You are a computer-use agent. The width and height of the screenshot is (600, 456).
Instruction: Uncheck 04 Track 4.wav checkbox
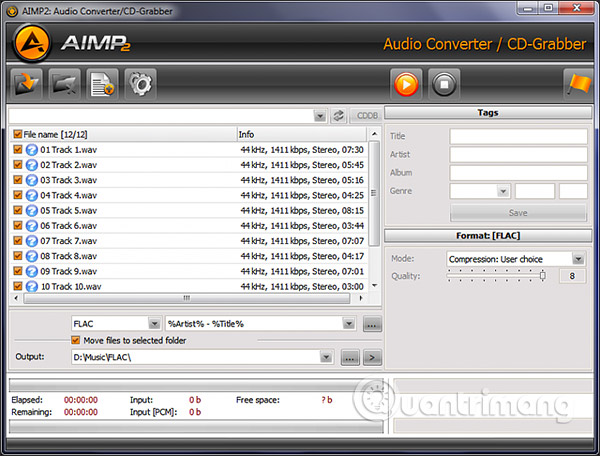pyautogui.click(x=18, y=195)
